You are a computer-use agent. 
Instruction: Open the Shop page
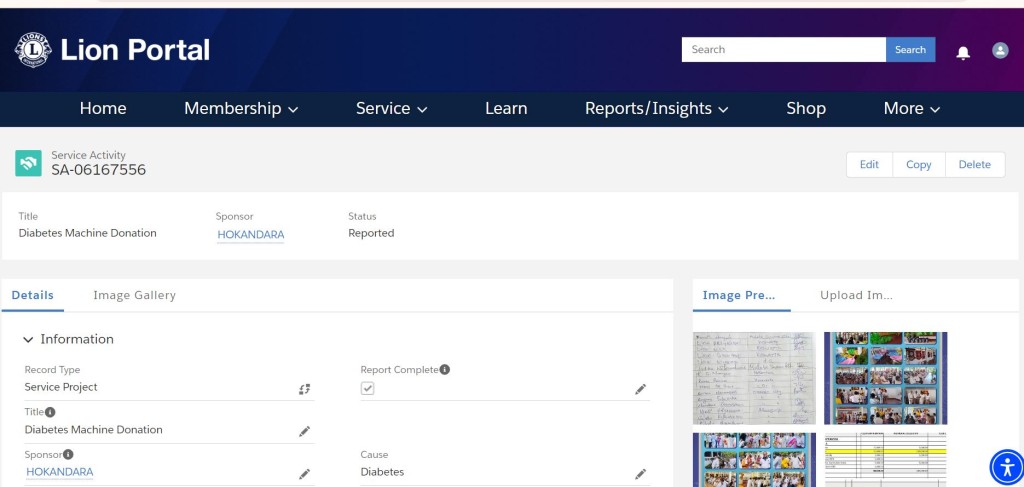pyautogui.click(x=806, y=108)
